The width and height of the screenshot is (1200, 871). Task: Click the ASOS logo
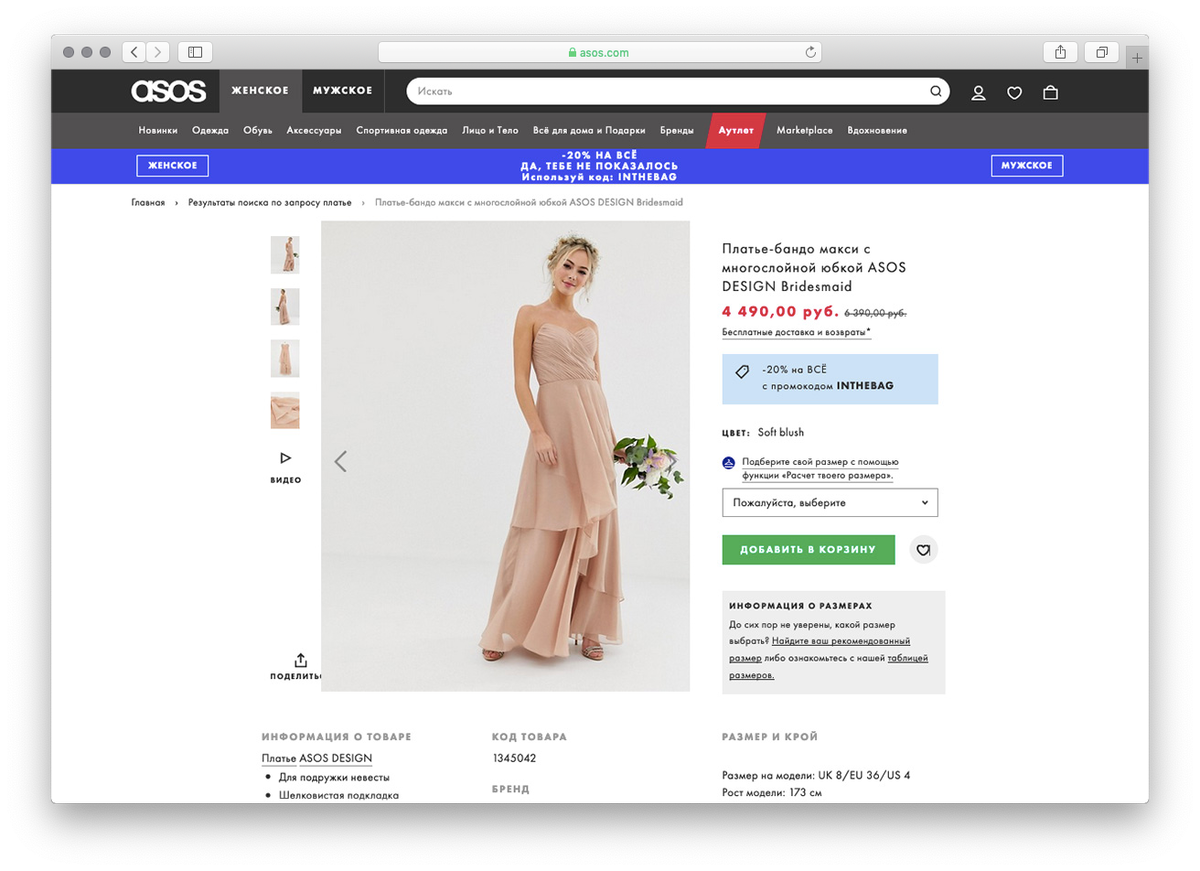pos(168,91)
